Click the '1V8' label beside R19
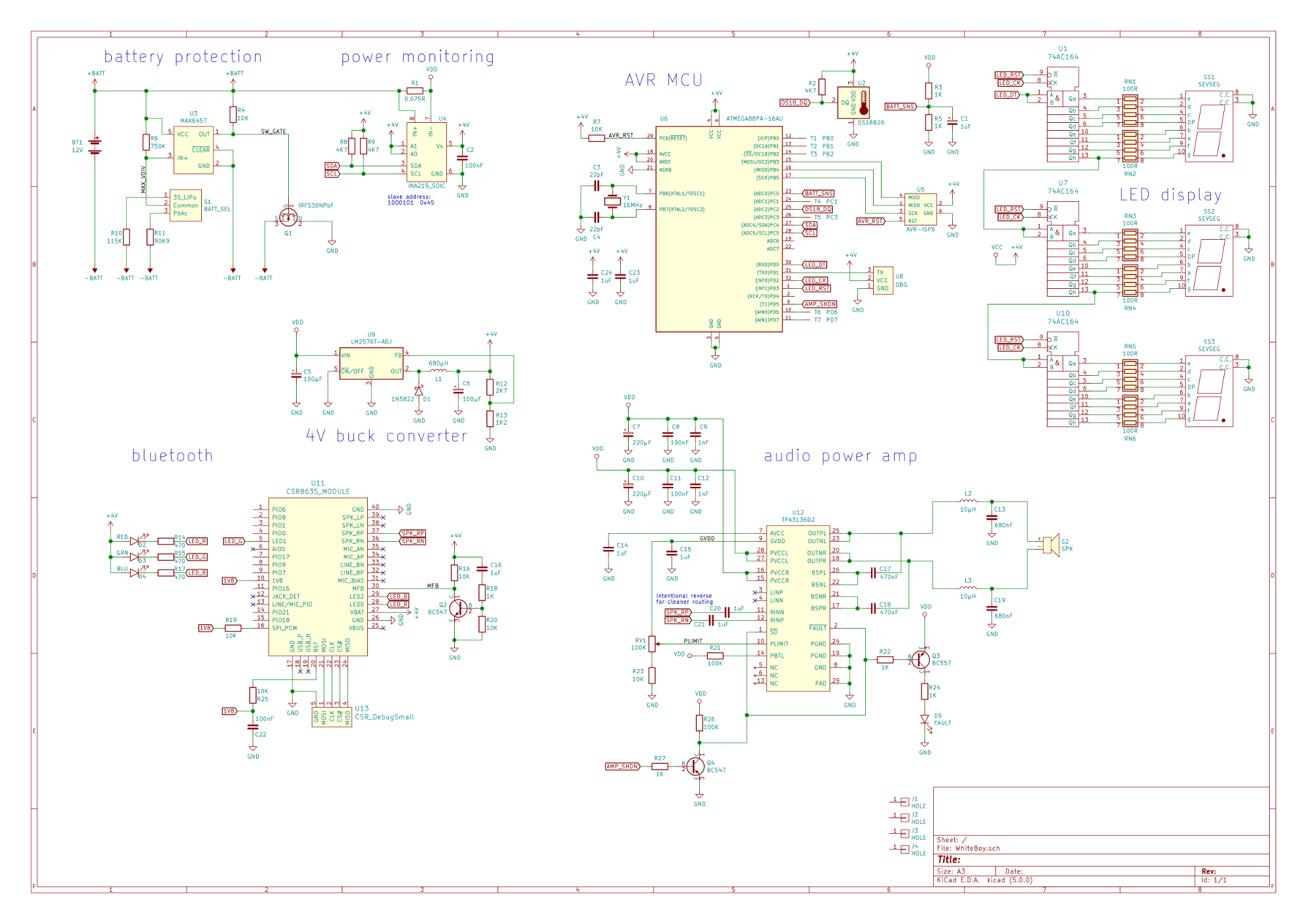The height and width of the screenshot is (924, 1307). click(206, 628)
